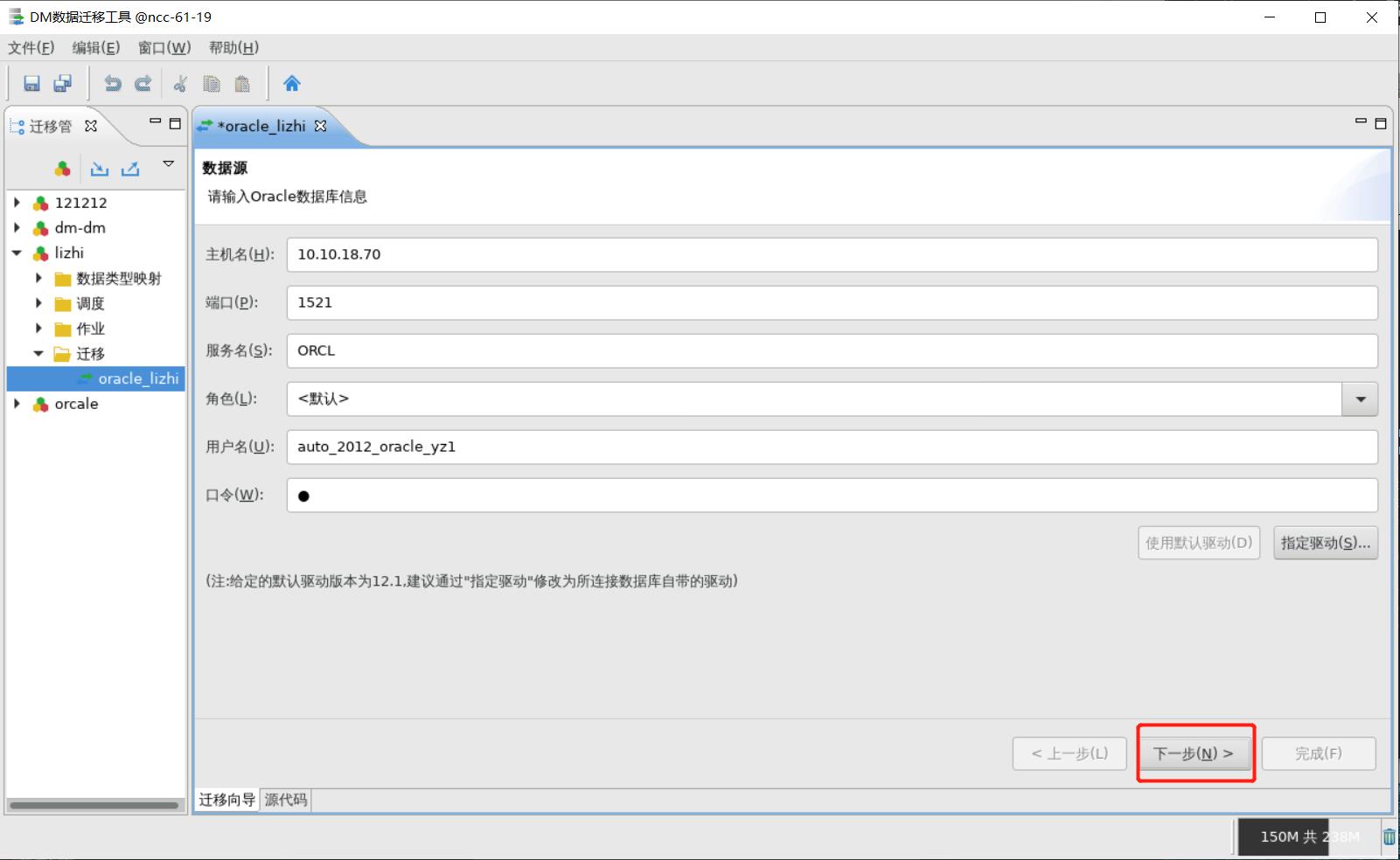Maximize the migration management panel
Image resolution: width=1400 pixels, height=860 pixels.
click(175, 123)
